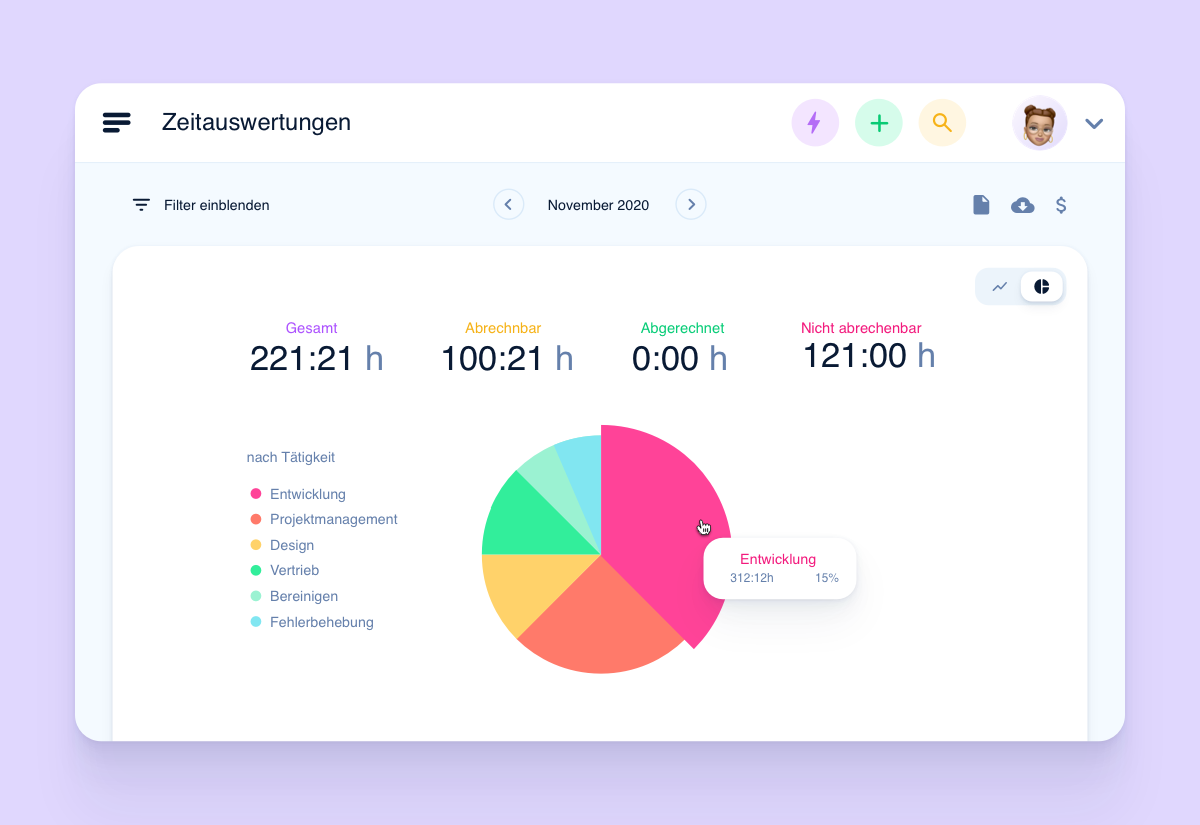1200x825 pixels.
Task: Click the document export icon
Action: tap(981, 204)
